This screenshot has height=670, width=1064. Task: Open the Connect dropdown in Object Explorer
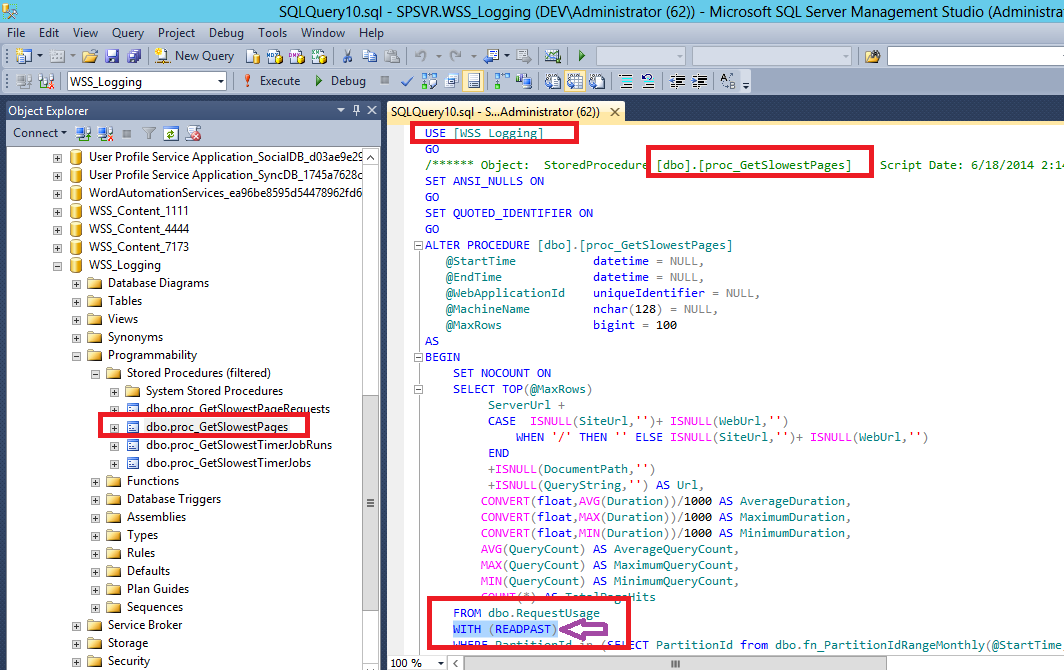40,133
